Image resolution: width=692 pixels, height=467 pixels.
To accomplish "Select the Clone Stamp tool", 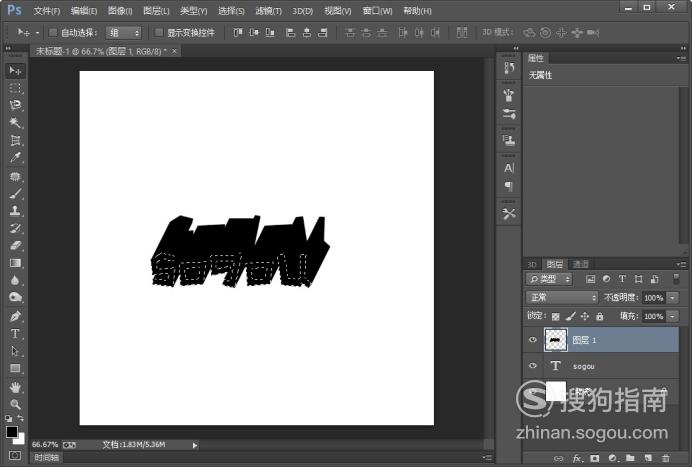I will coord(15,211).
